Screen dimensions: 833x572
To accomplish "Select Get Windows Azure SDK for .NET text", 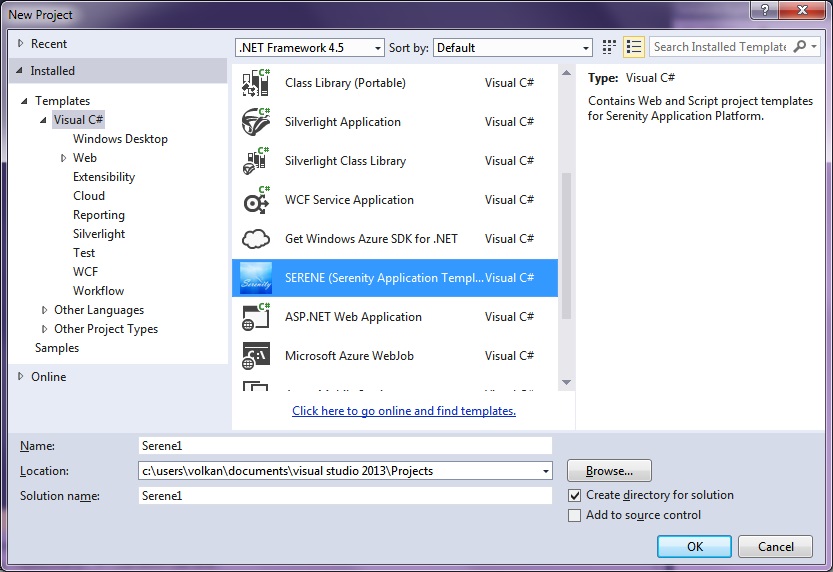I will (371, 239).
